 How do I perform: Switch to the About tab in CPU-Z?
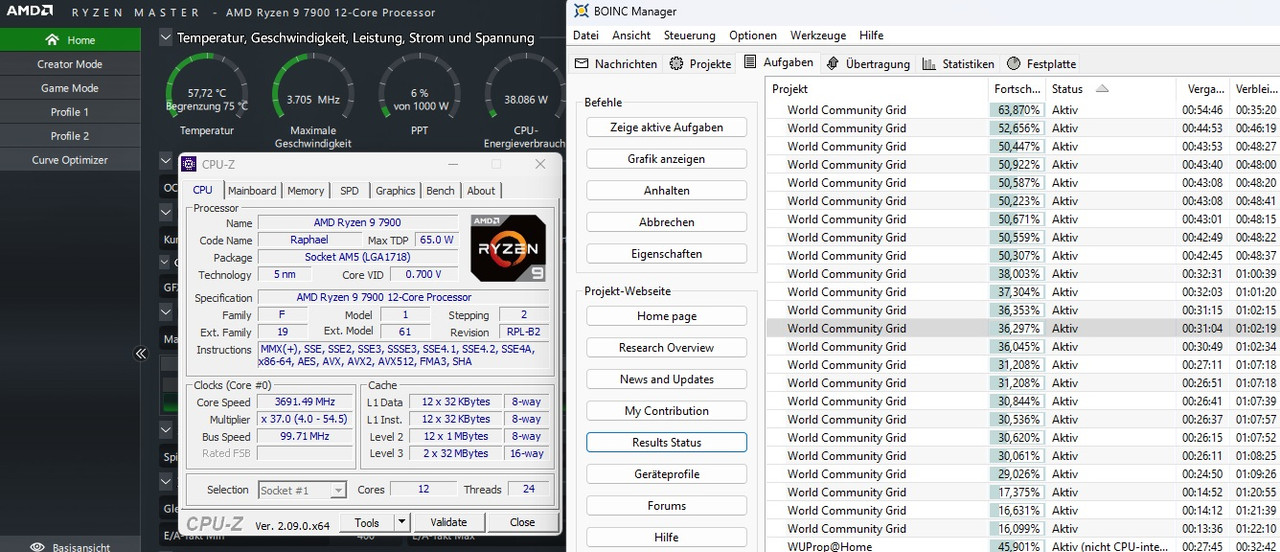pyautogui.click(x=481, y=191)
